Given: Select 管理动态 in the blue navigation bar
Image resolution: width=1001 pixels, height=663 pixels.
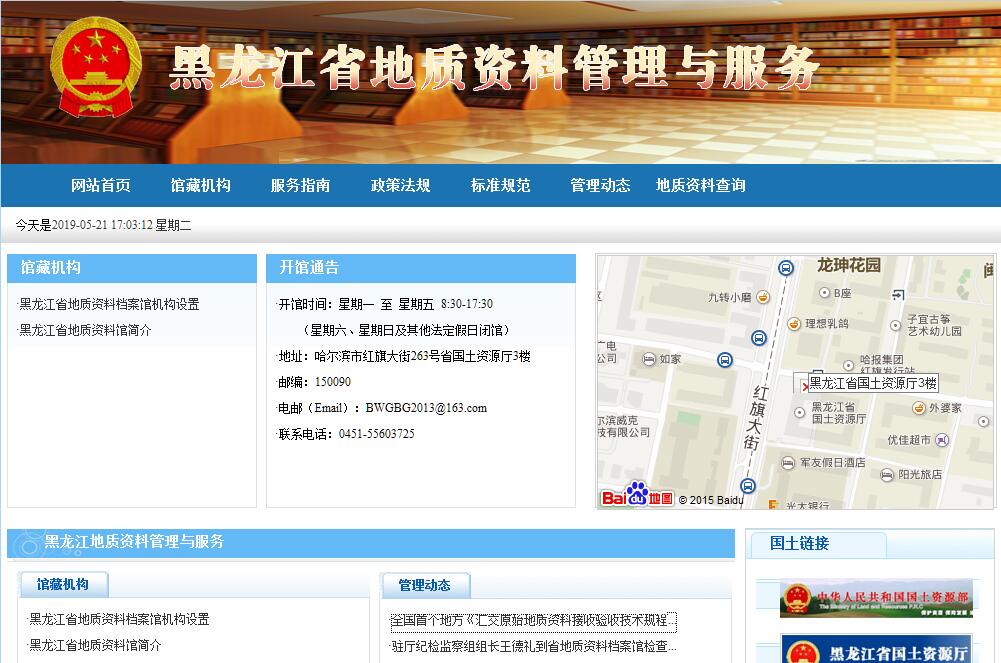Looking at the screenshot, I should [x=600, y=186].
